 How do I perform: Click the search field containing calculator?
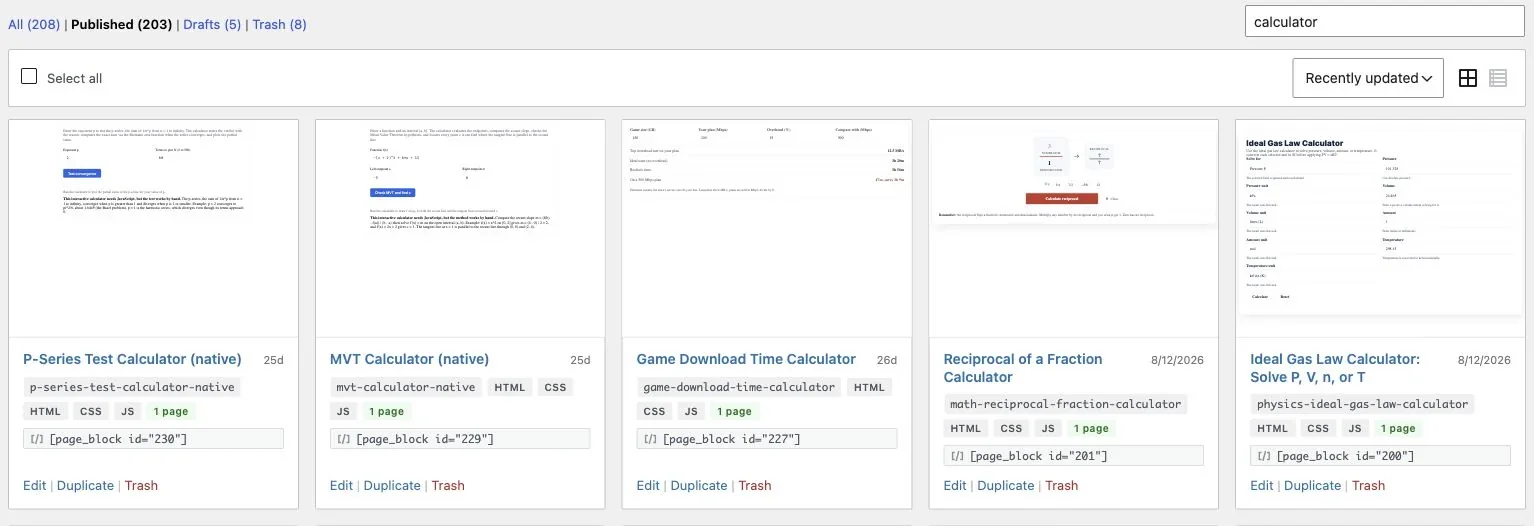pos(1384,21)
